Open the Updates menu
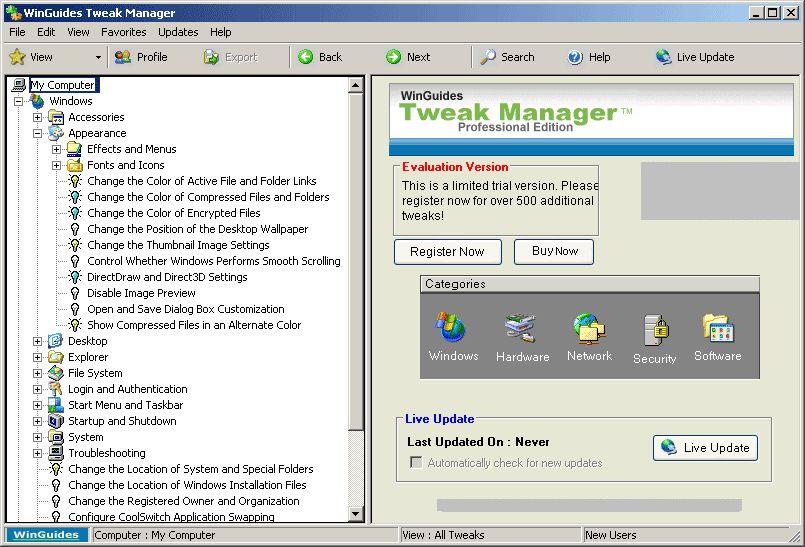This screenshot has width=805, height=547. [x=178, y=32]
